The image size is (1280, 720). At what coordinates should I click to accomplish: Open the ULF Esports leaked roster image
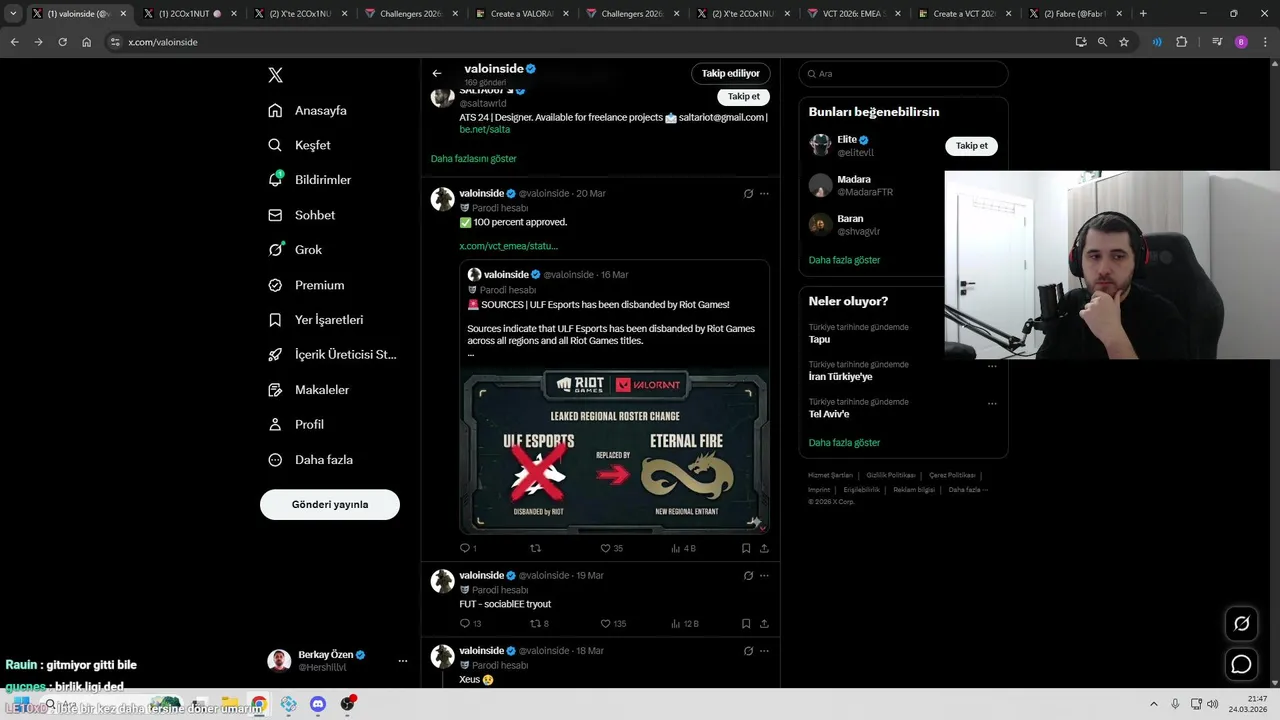pos(614,451)
